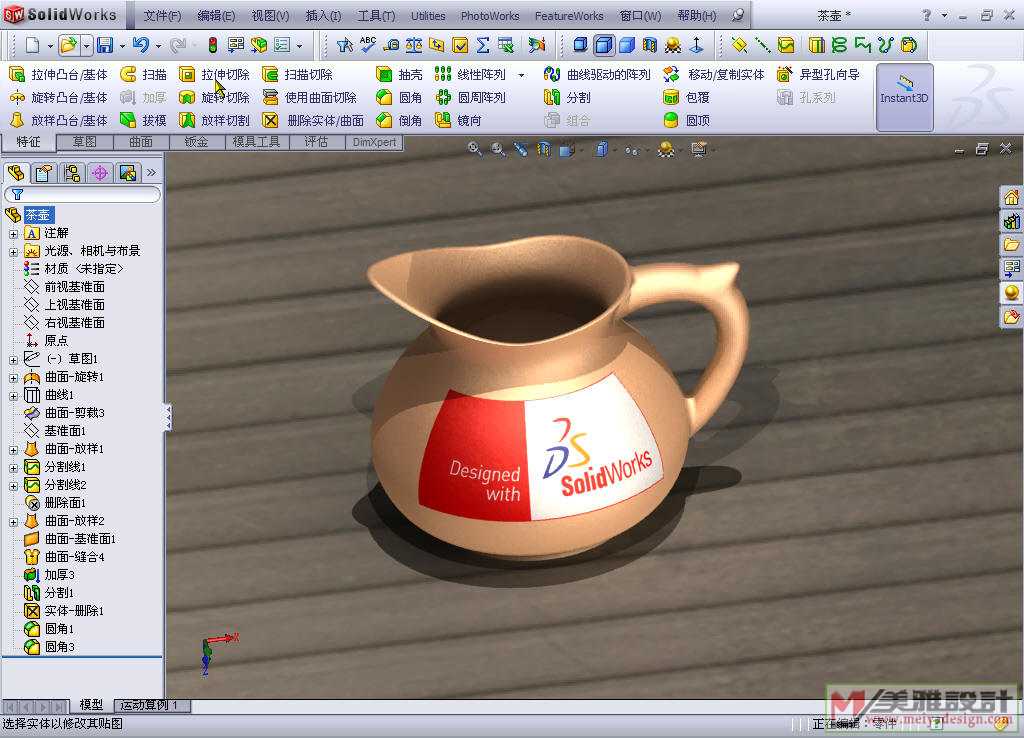Toggle the gold sphere RealView icon in top toolbar
Image resolution: width=1024 pixels, height=738 pixels.
pyautogui.click(x=673, y=44)
